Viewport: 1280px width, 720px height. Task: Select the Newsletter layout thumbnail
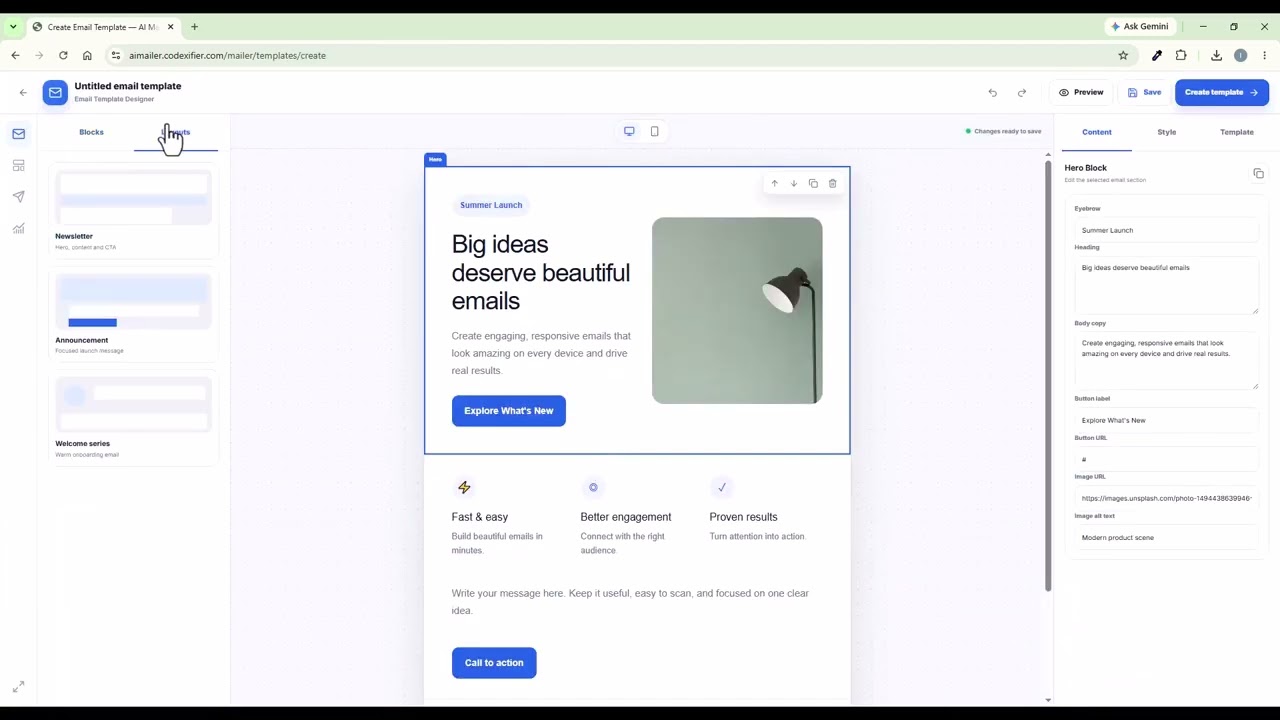click(x=133, y=197)
